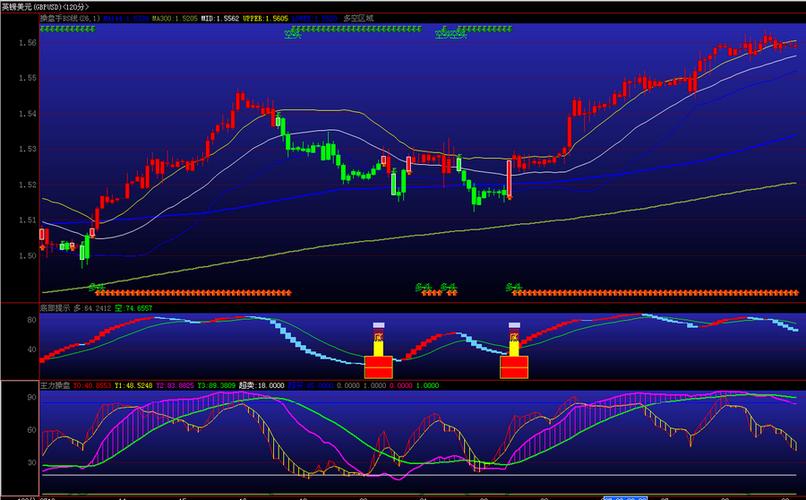
Task: Click the leftmost green long marker below candles
Action: pos(97,286)
